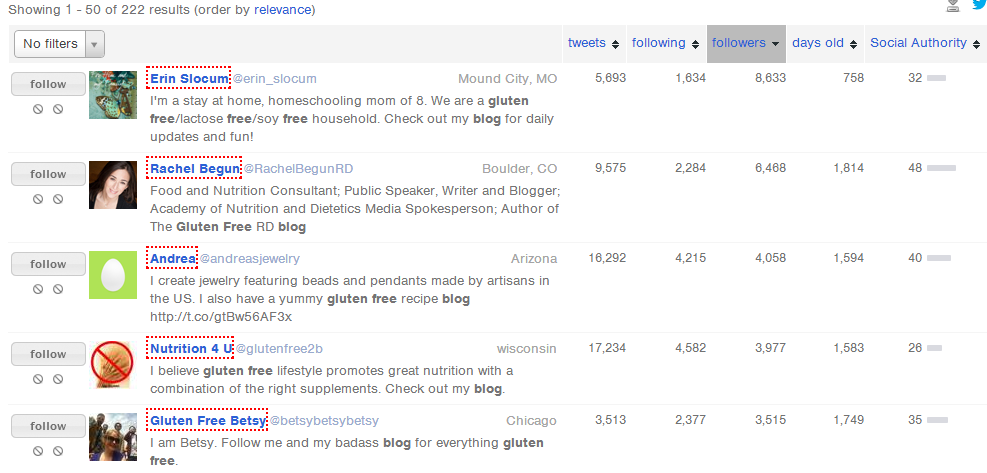The width and height of the screenshot is (987, 473).
Task: Click Andrea's default egg avatar
Action: tap(113, 275)
